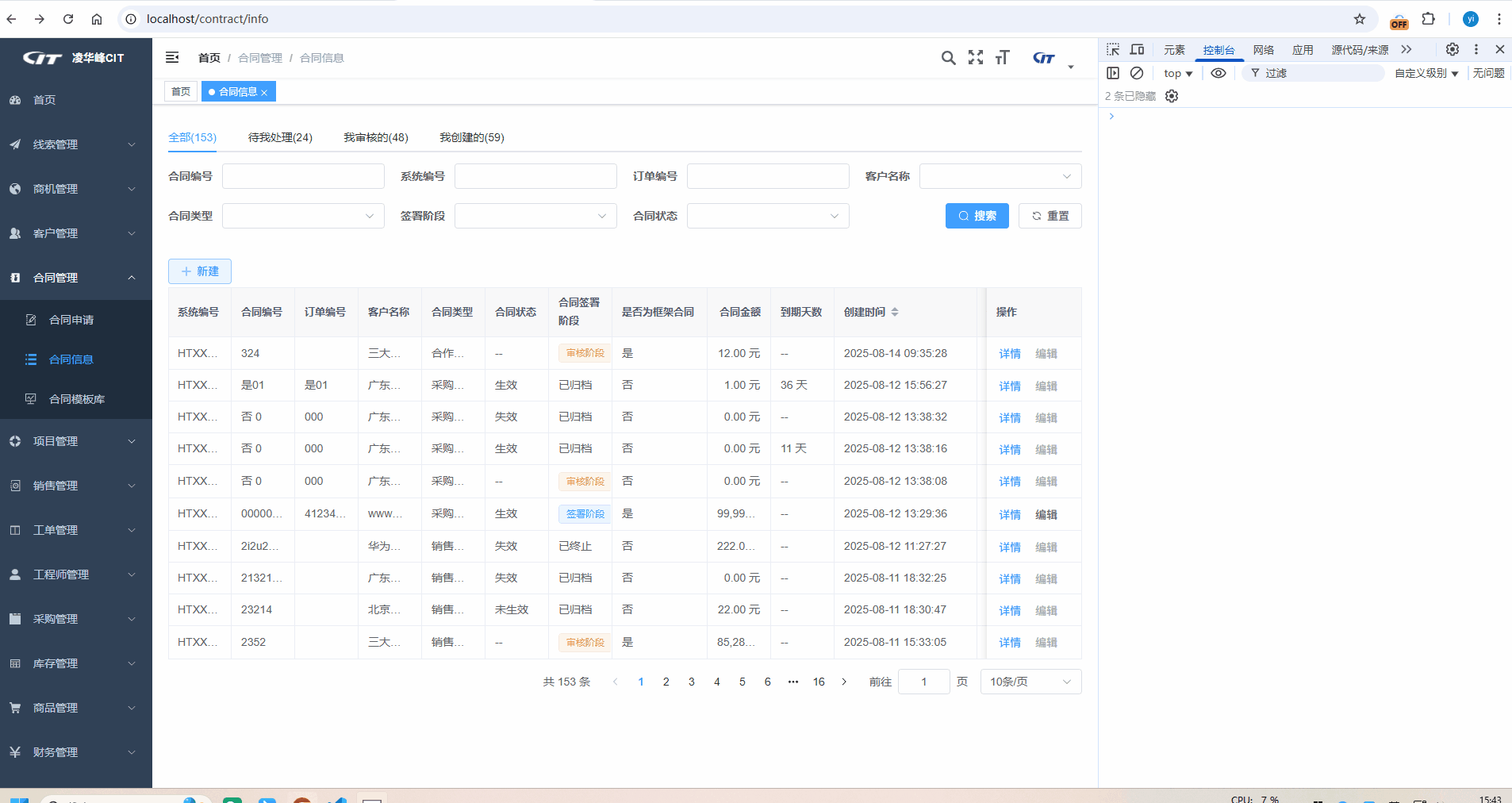Image resolution: width=1512 pixels, height=803 pixels.
Task: Go to page 2 in pagination
Action: 666,682
